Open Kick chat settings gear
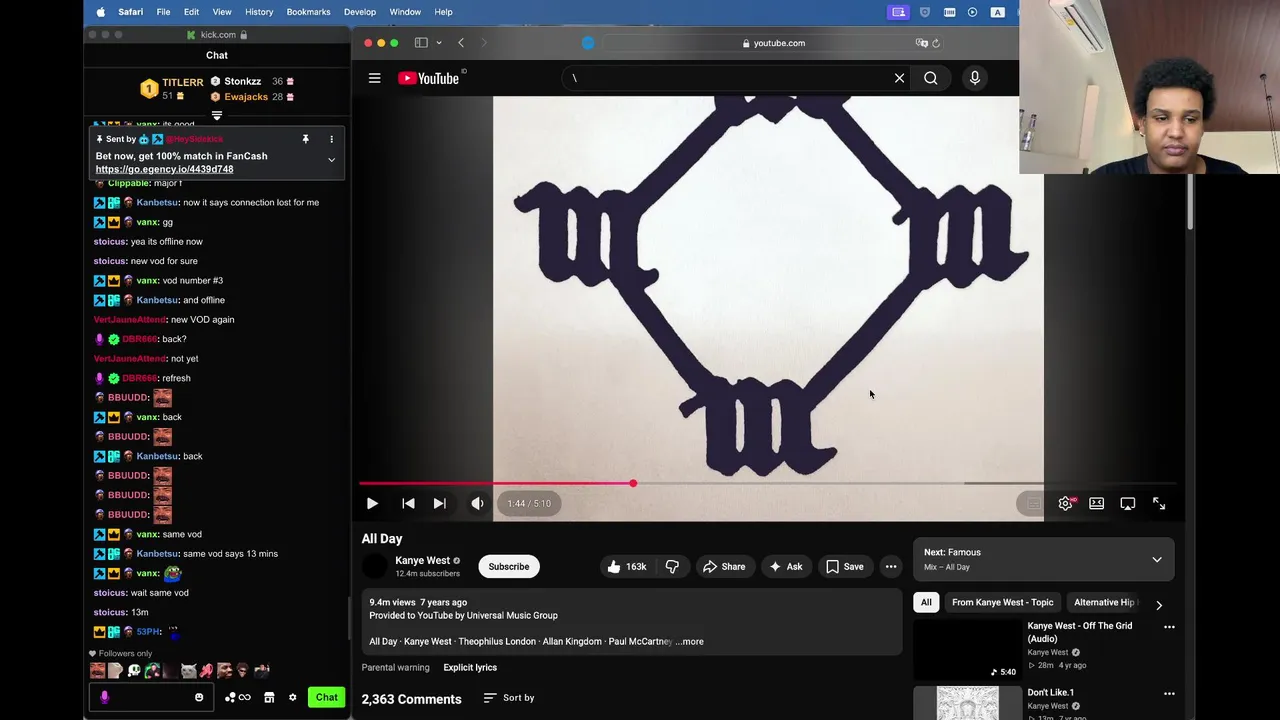This screenshot has height=720, width=1280. (x=292, y=697)
